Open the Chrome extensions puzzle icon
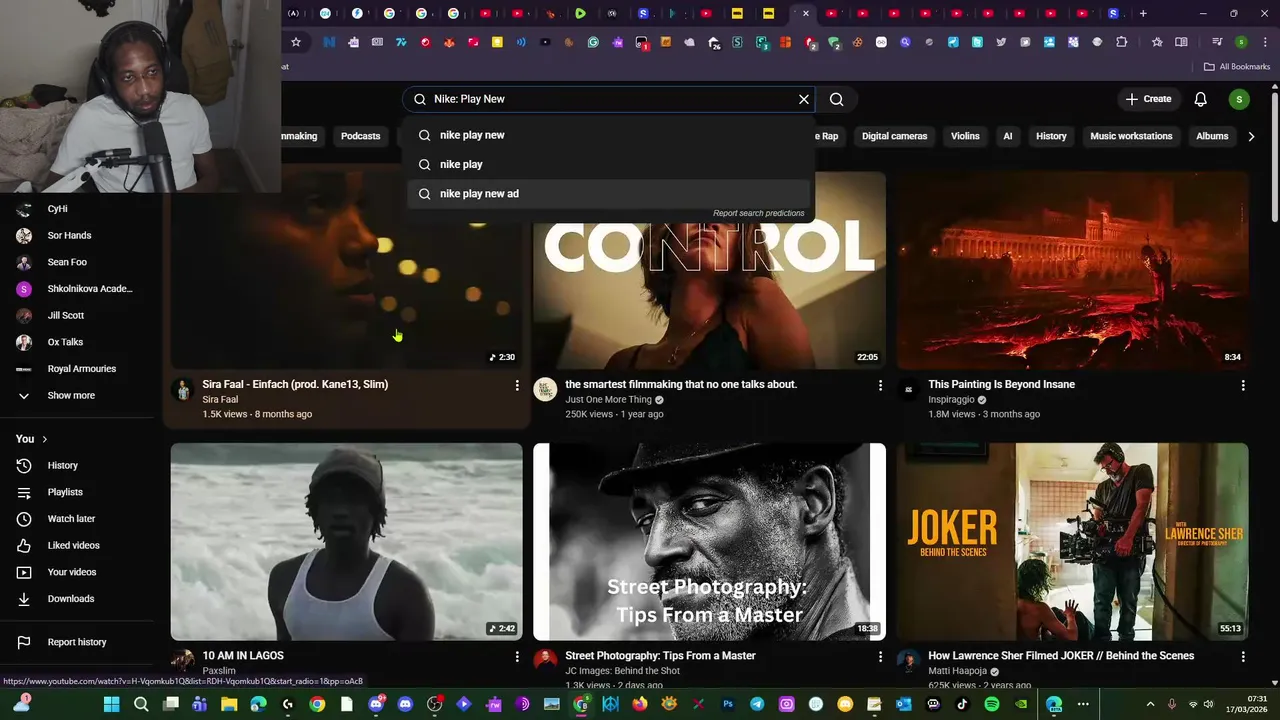Image resolution: width=1280 pixels, height=720 pixels. point(1121,42)
